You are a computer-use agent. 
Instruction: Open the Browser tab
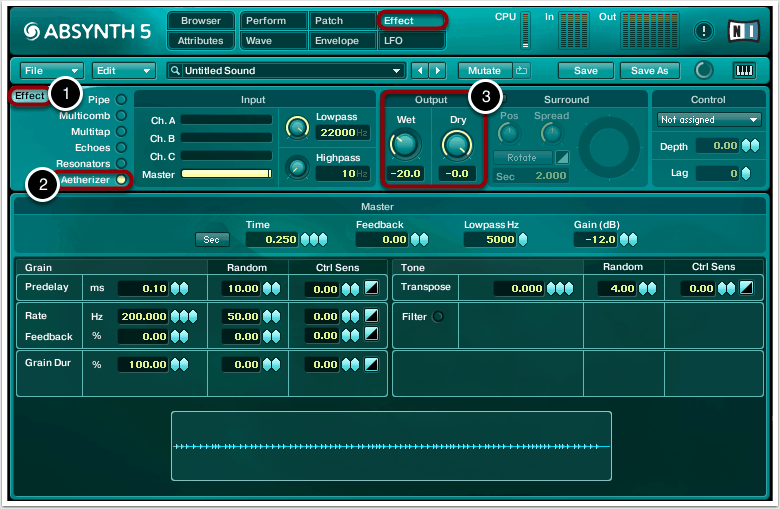click(201, 21)
